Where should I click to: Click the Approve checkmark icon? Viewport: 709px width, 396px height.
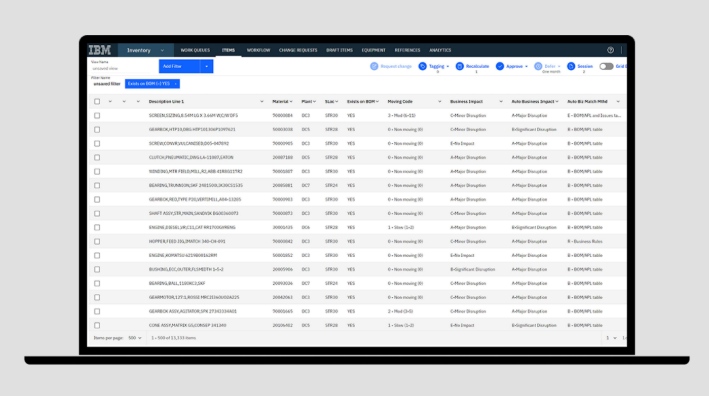(x=500, y=66)
